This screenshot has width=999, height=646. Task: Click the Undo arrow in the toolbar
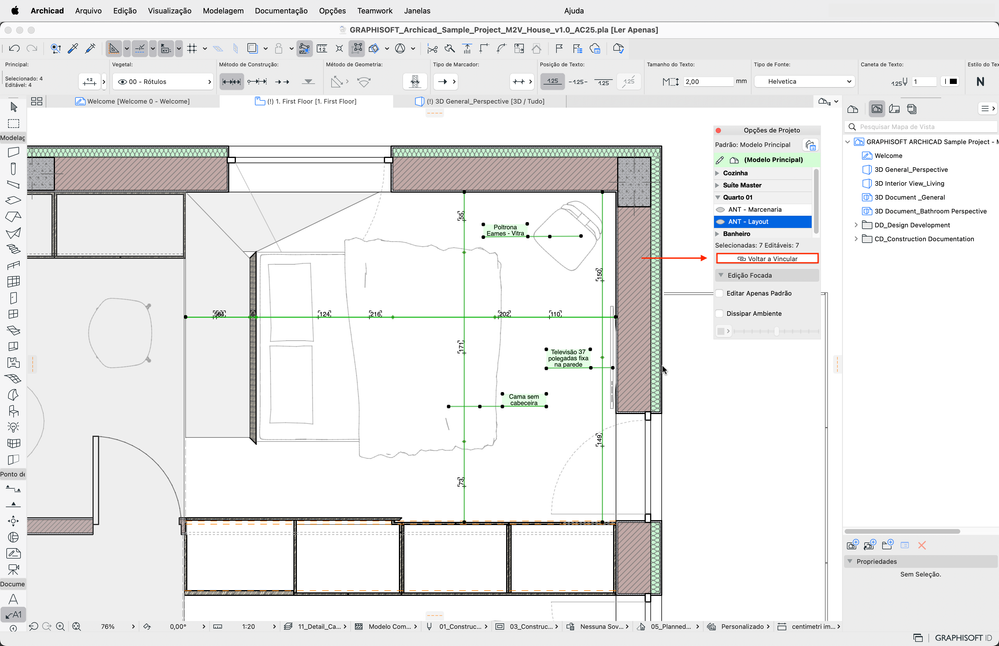coord(14,48)
